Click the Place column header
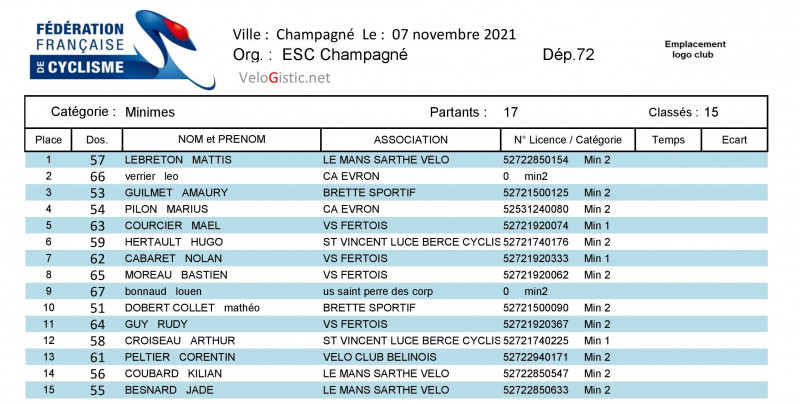The width and height of the screenshot is (800, 404). point(49,140)
